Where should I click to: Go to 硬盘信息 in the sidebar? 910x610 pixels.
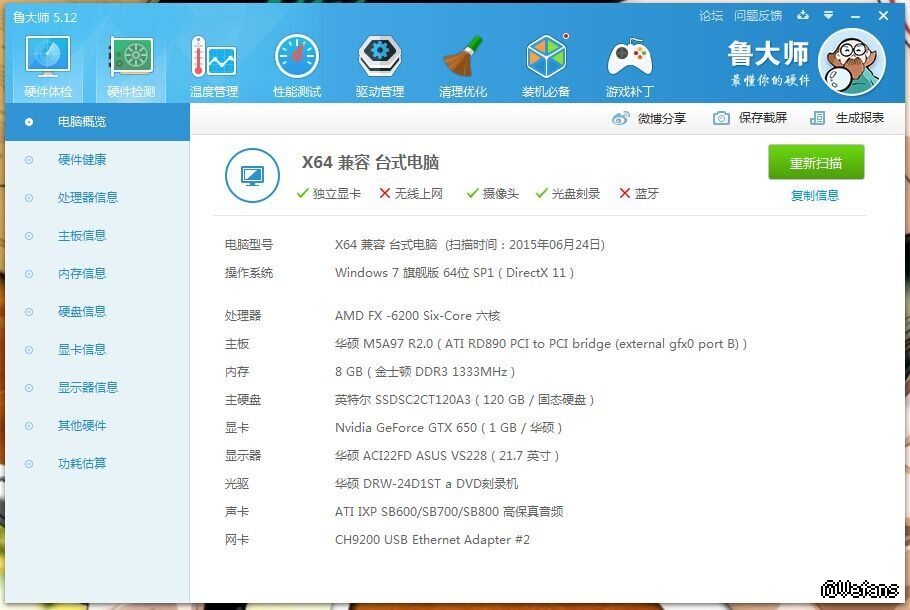82,312
